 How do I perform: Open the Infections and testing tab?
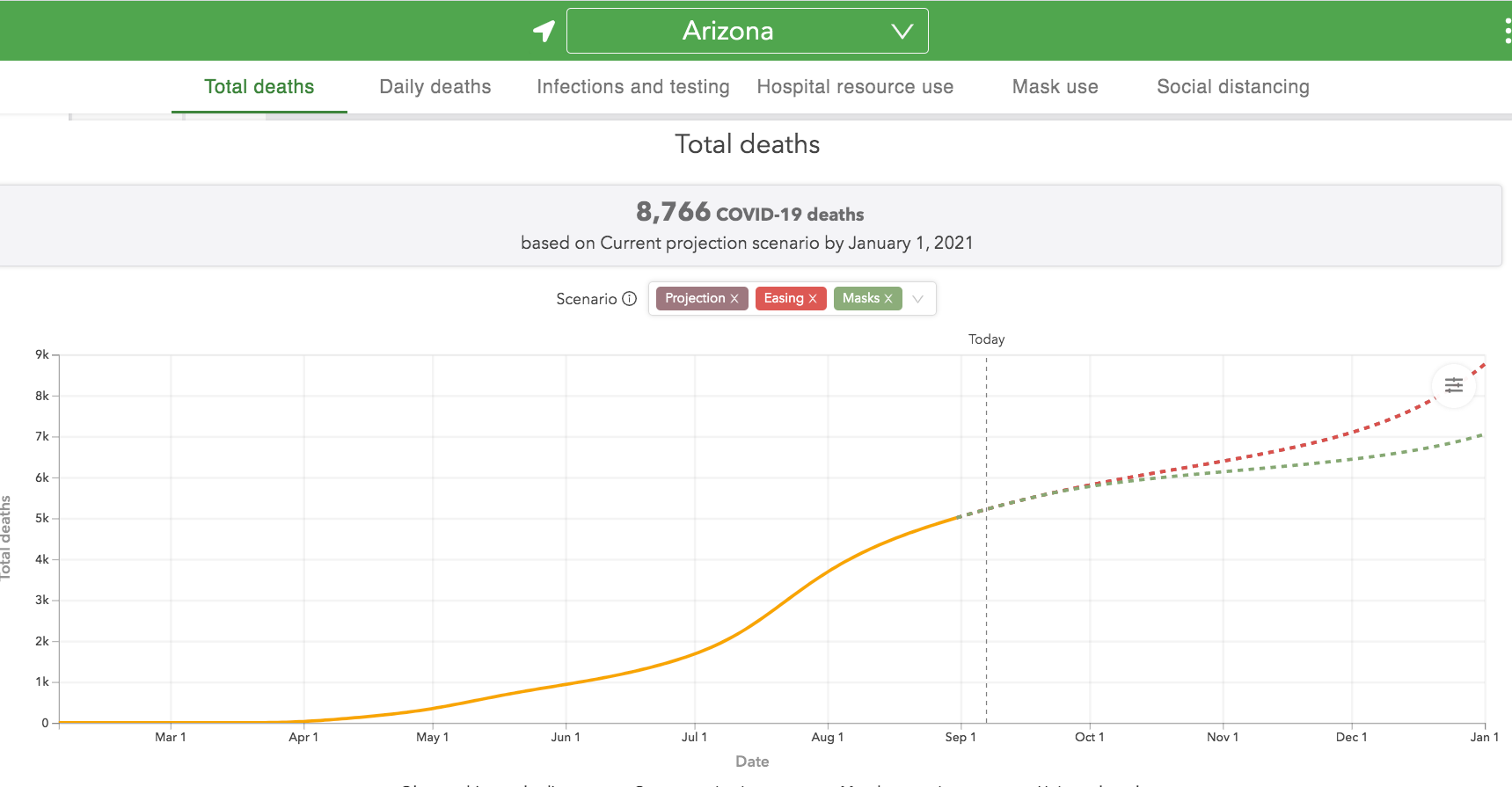pyautogui.click(x=632, y=87)
